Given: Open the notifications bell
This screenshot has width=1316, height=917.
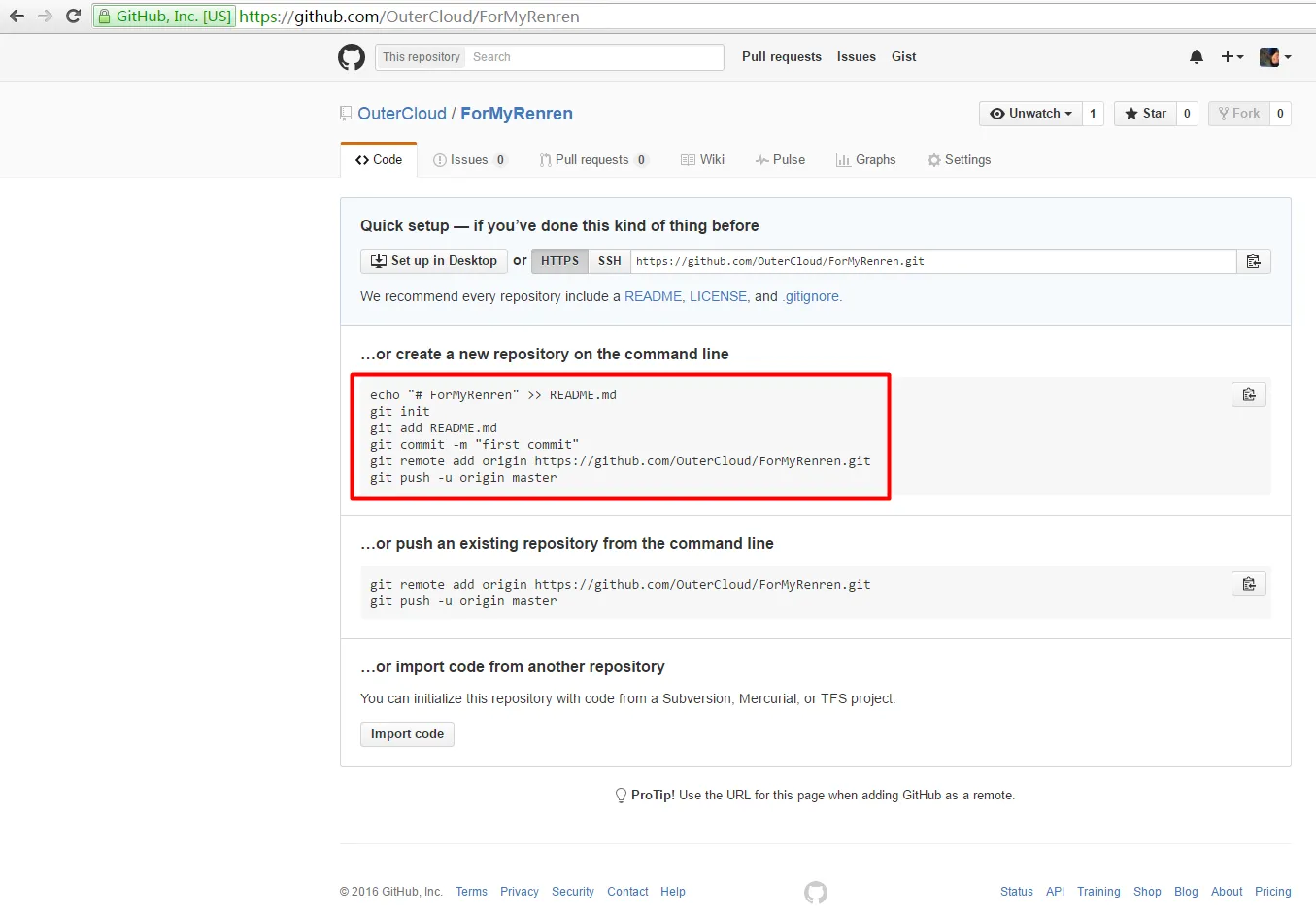Looking at the screenshot, I should 1197,57.
